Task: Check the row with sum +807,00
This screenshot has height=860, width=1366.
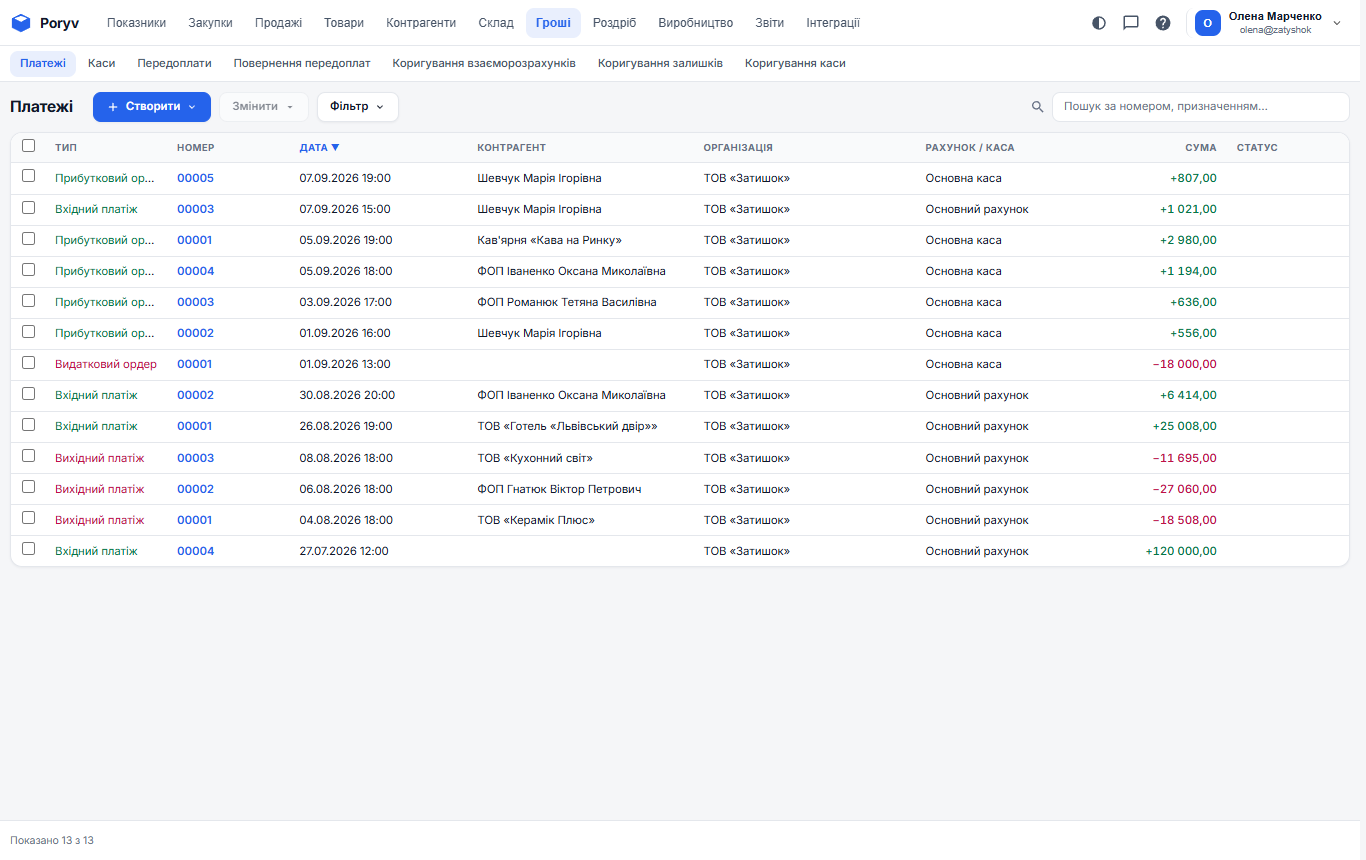Action: click(29, 176)
